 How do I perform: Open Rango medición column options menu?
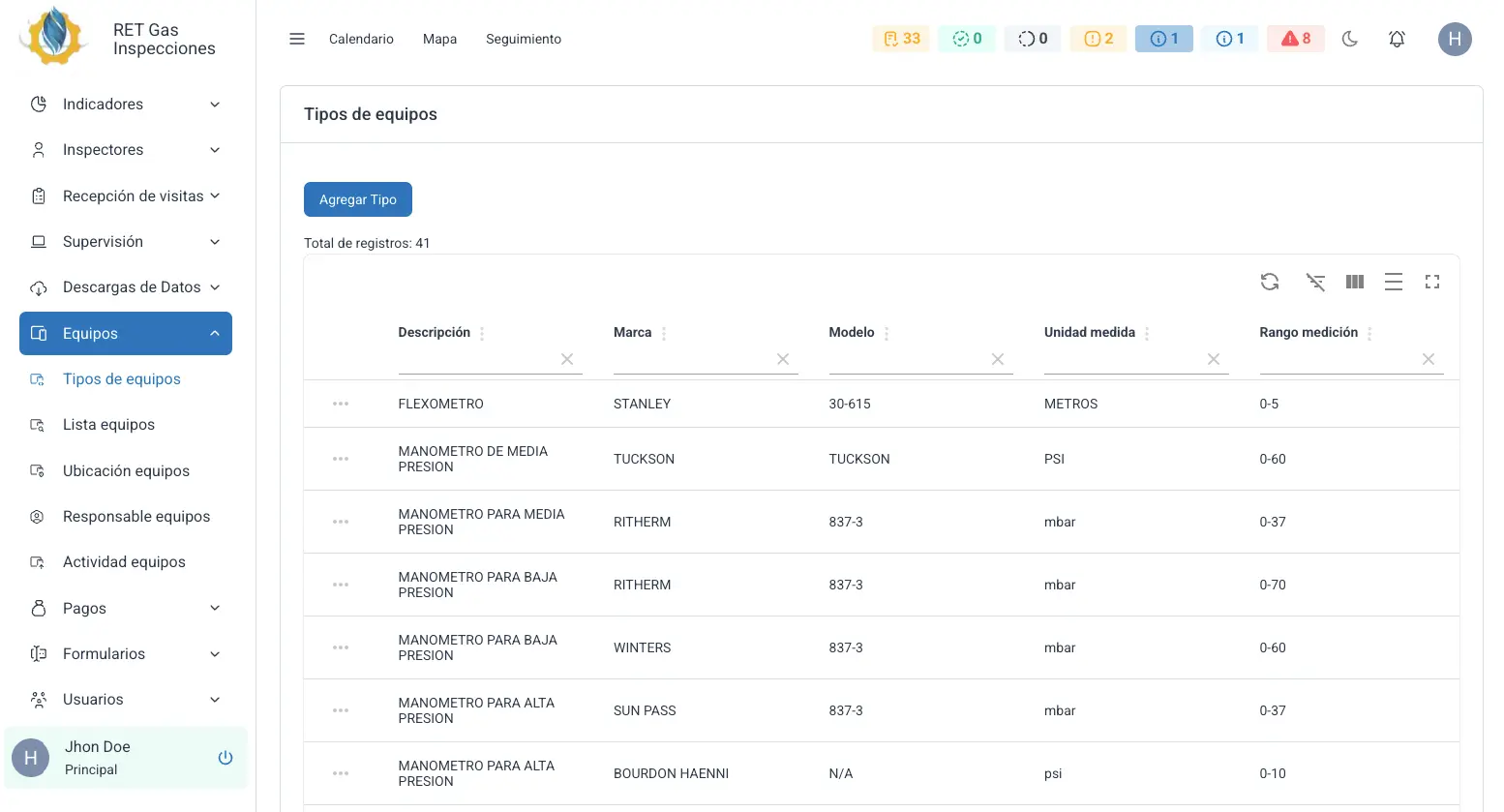(1369, 333)
